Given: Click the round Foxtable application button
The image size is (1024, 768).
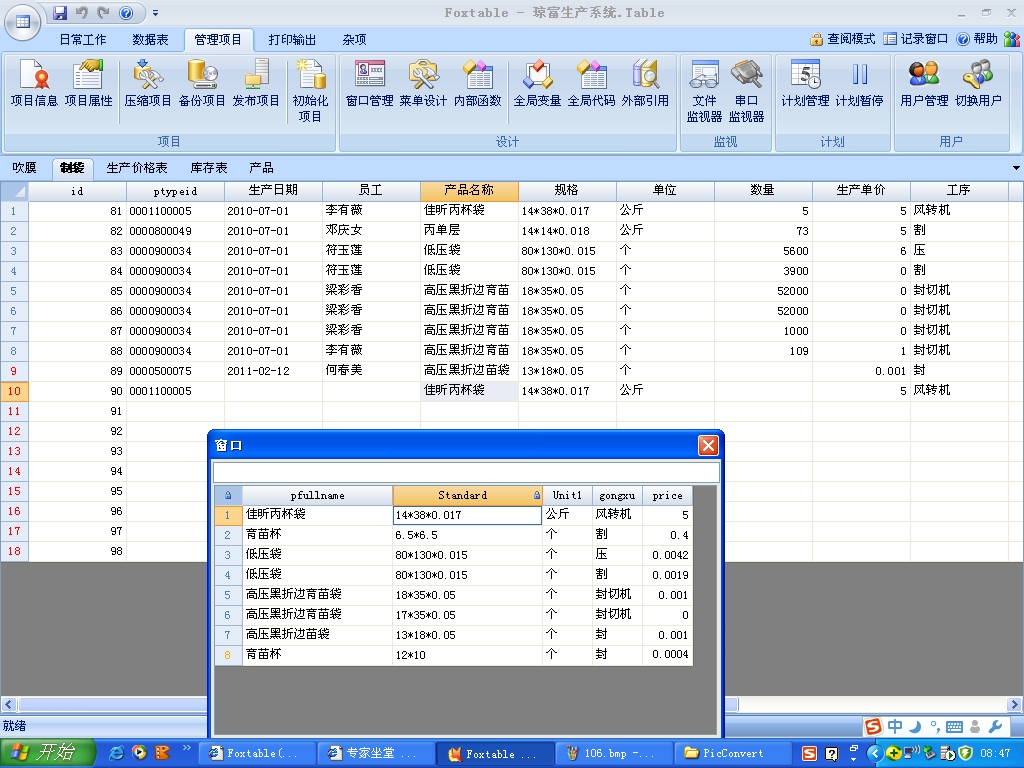Looking at the screenshot, I should tap(23, 22).
